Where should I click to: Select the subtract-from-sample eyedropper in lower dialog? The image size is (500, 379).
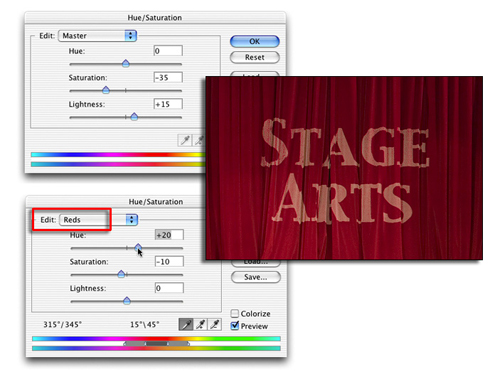pyautogui.click(x=215, y=324)
